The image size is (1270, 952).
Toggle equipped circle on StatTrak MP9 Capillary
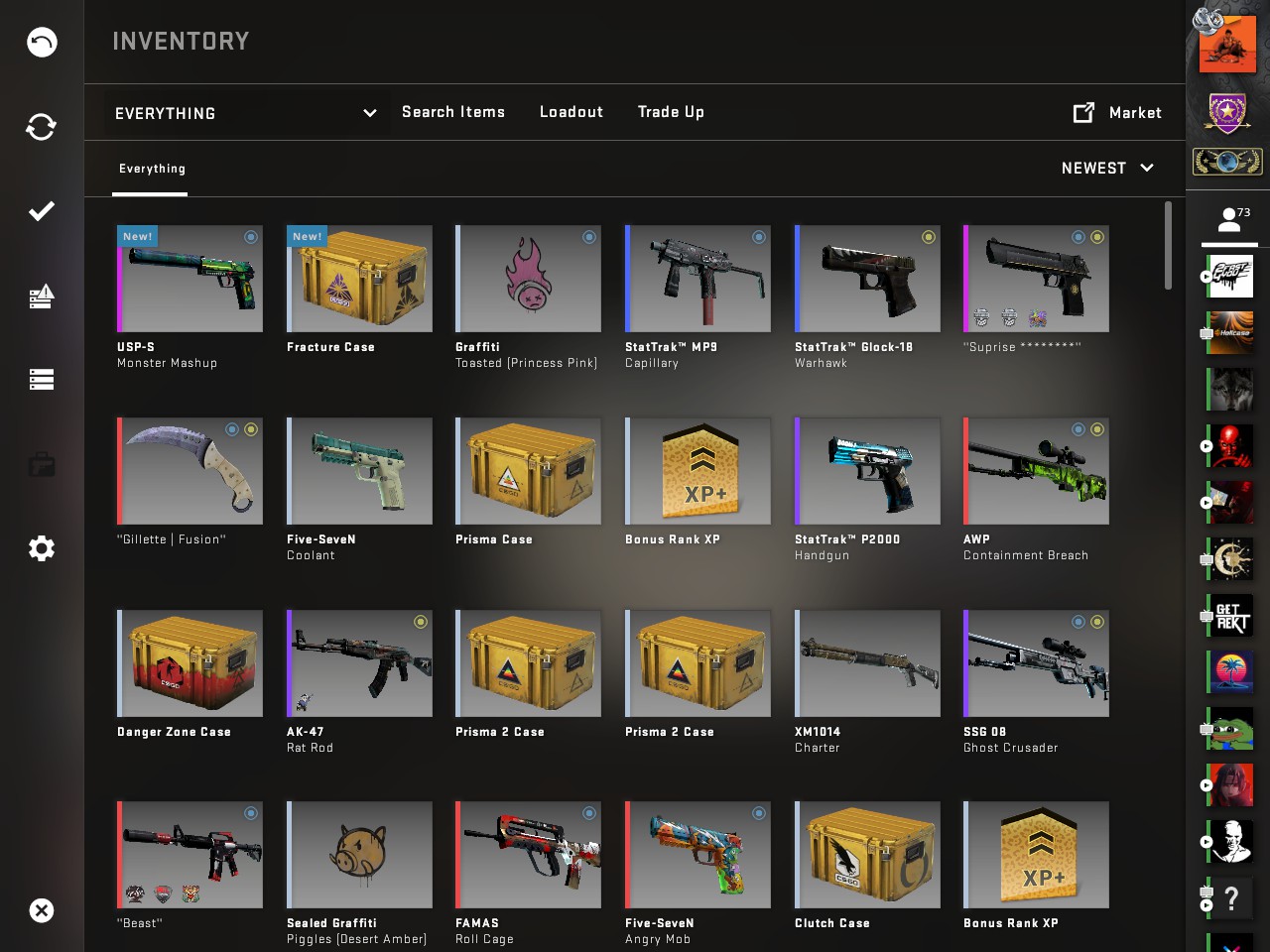tap(759, 237)
